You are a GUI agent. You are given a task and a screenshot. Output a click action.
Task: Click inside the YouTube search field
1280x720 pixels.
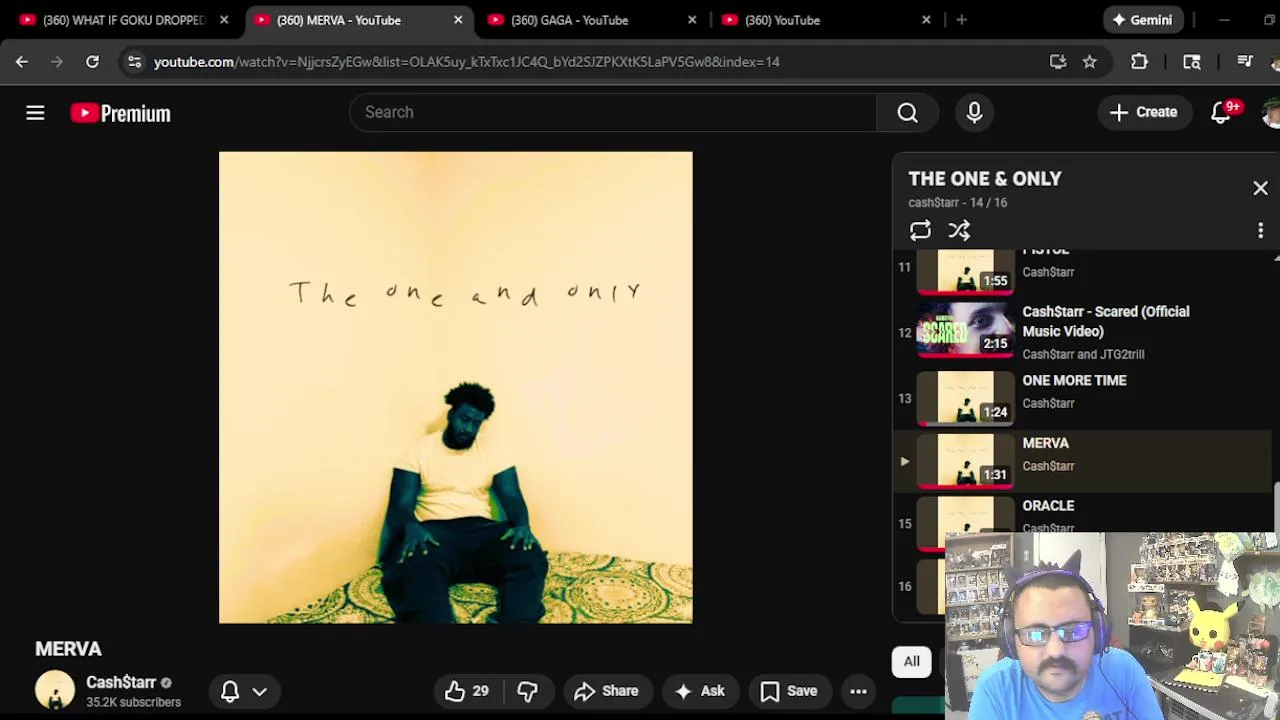(x=613, y=112)
